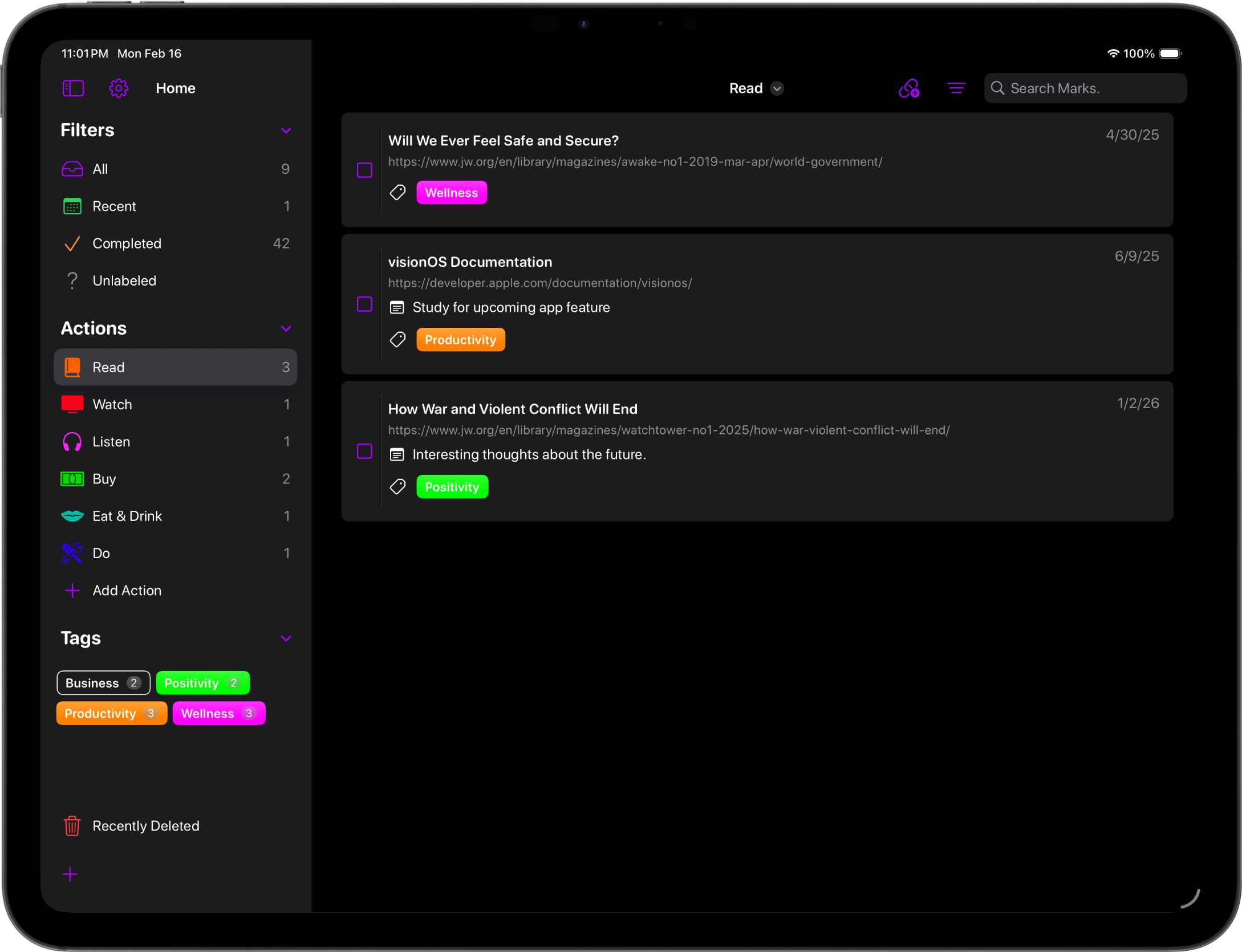Select the Watch action
This screenshot has width=1242, height=952.
[x=112, y=405]
